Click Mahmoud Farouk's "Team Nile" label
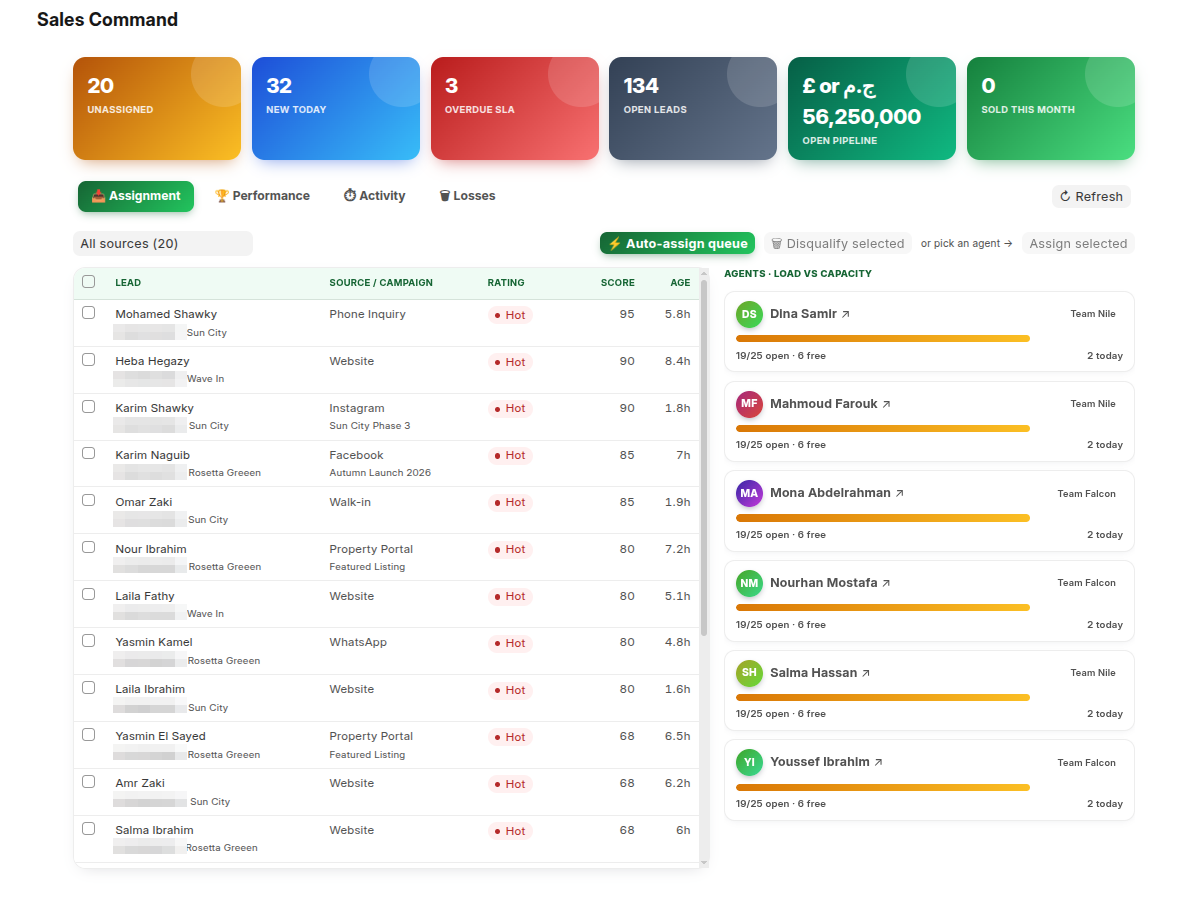 [x=1093, y=404]
